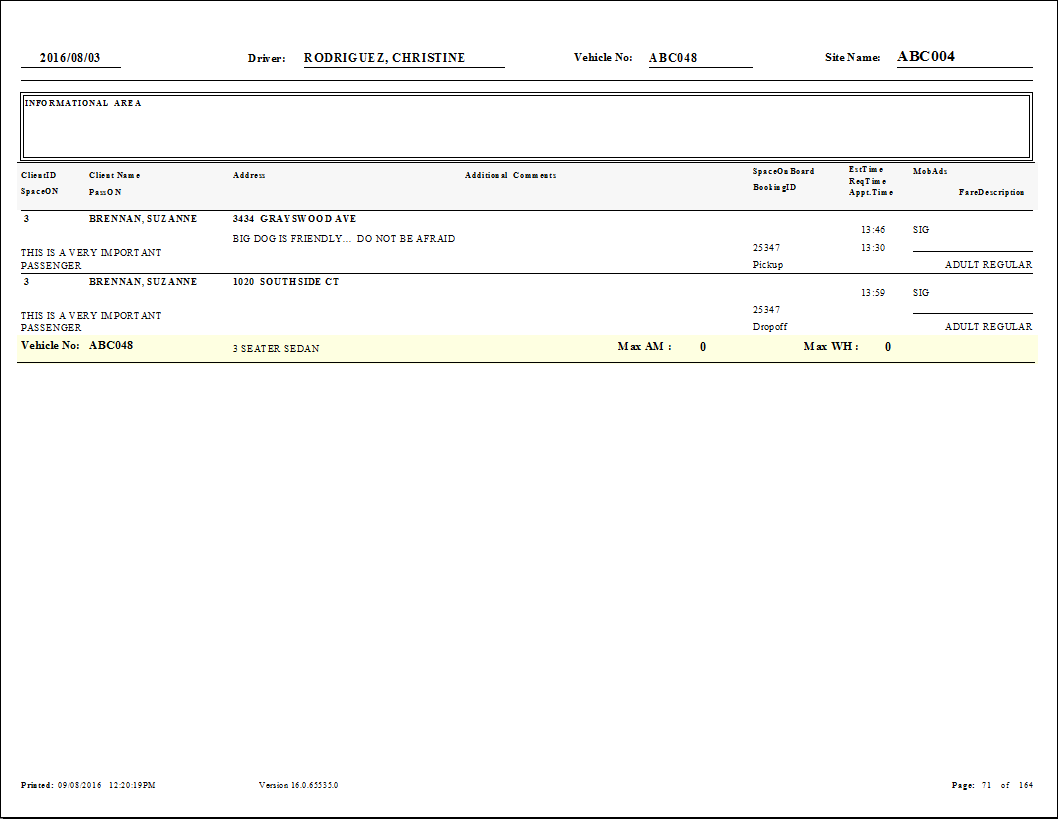Click the Max AM value of 0
The width and height of the screenshot is (1058, 819).
[x=702, y=346]
